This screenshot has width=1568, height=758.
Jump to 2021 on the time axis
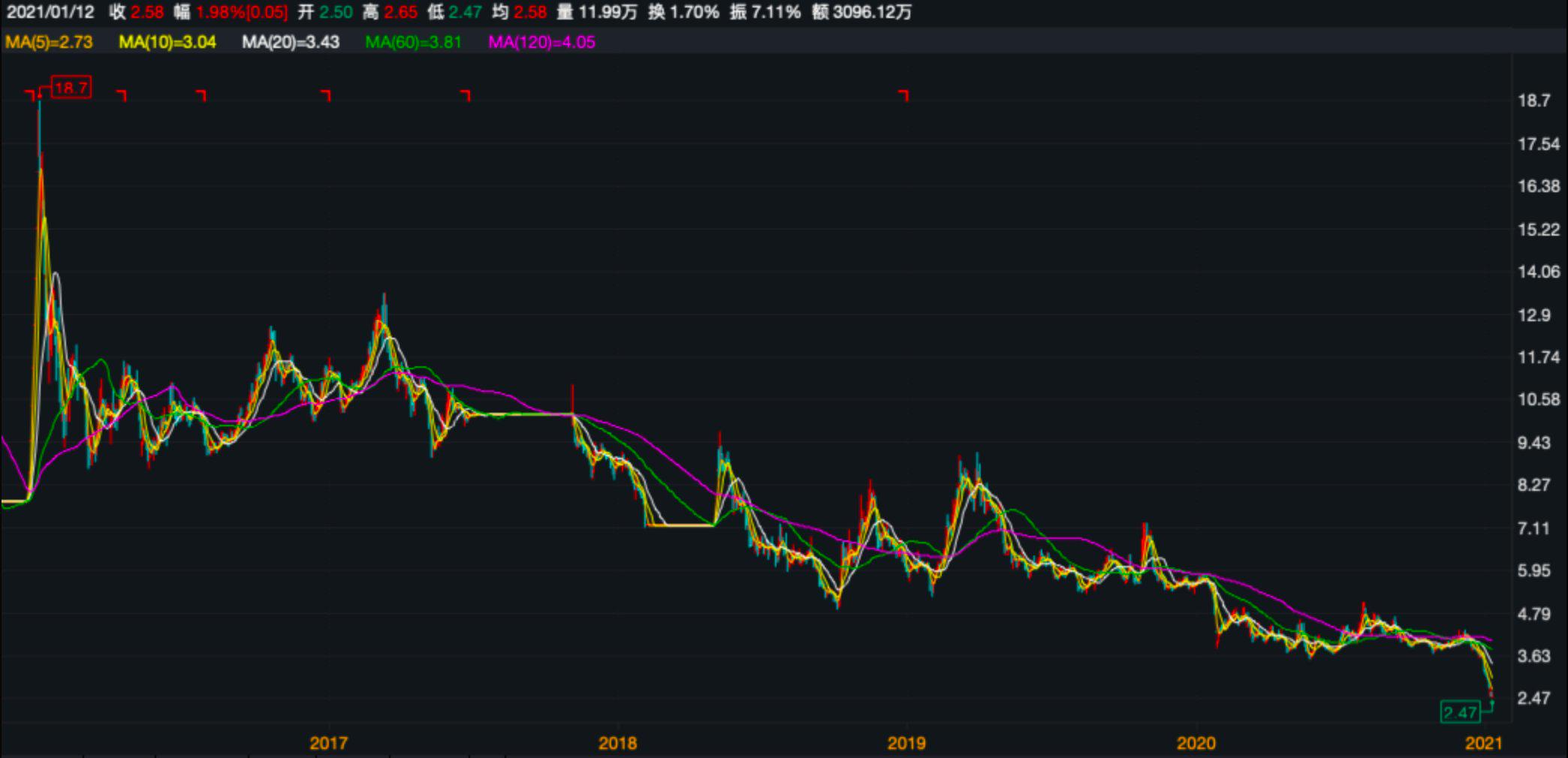click(x=1484, y=743)
